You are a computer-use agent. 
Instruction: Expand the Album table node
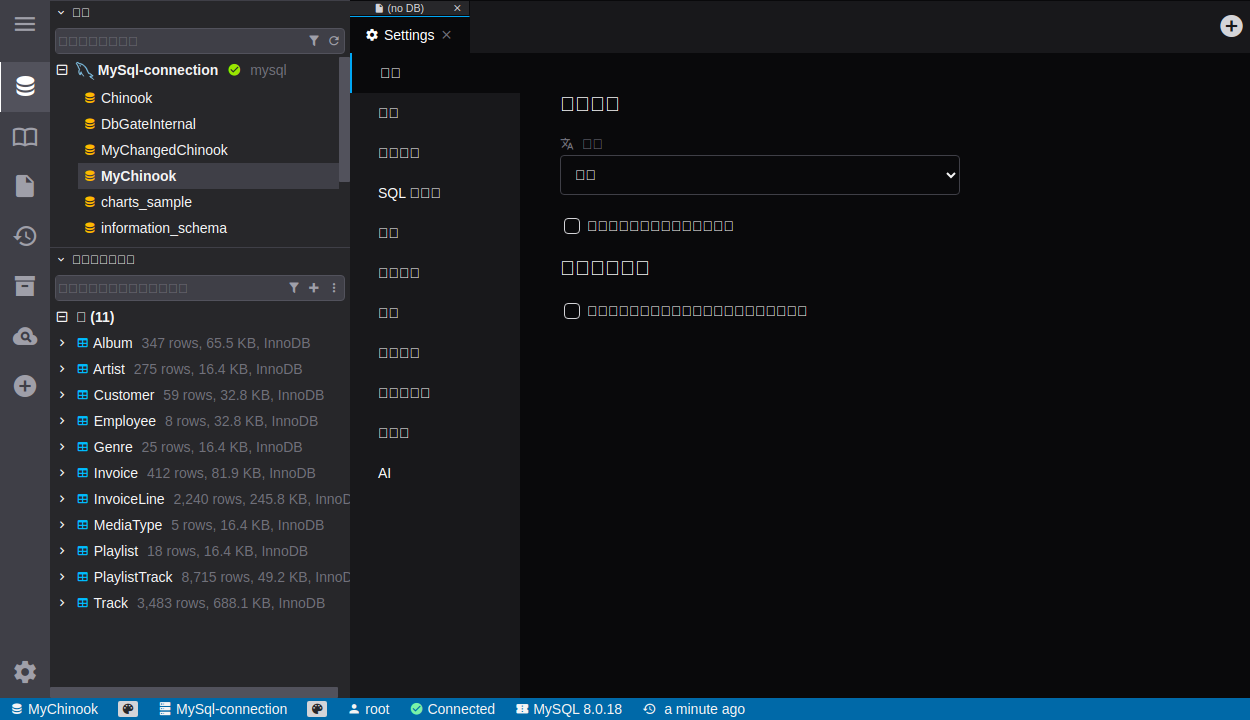62,343
